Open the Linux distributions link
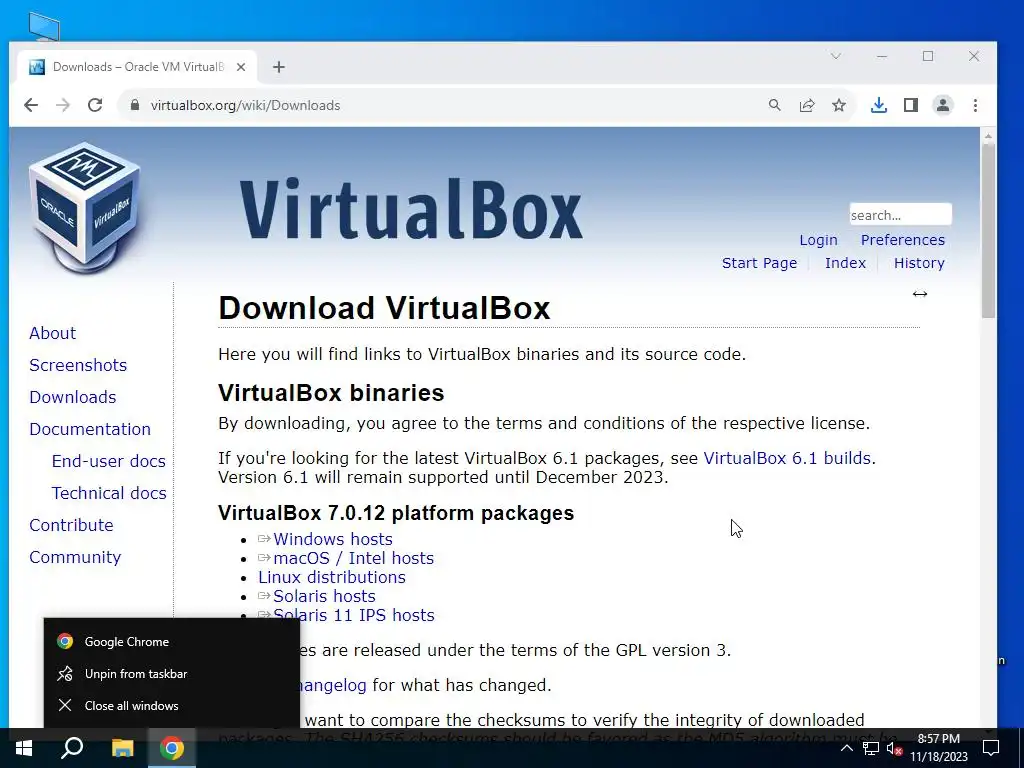The height and width of the screenshot is (768, 1024). [332, 577]
